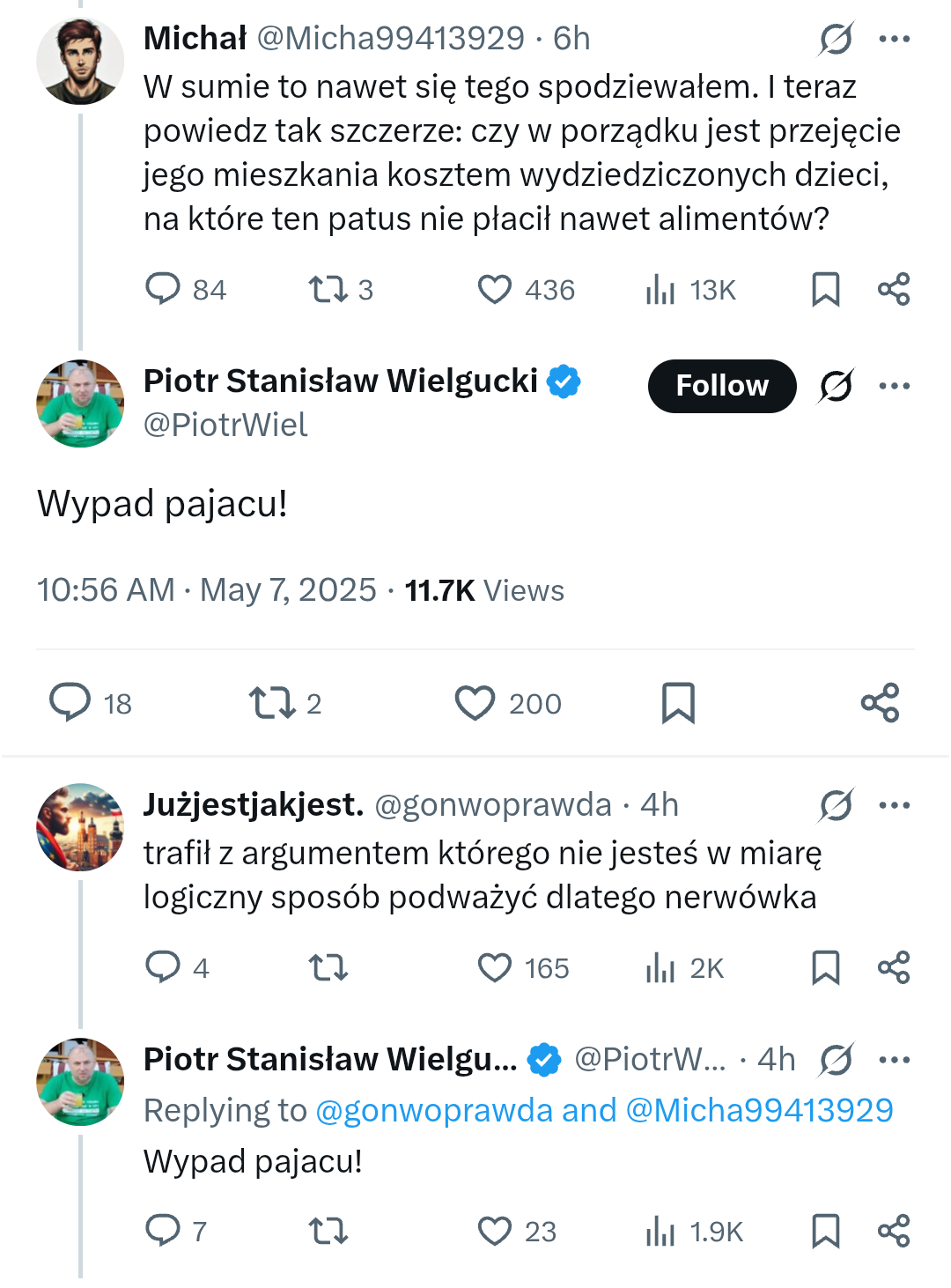This screenshot has width=951, height=1288.
Task: View analytics on Michał's 13K views tweet
Action: pyautogui.click(x=660, y=289)
